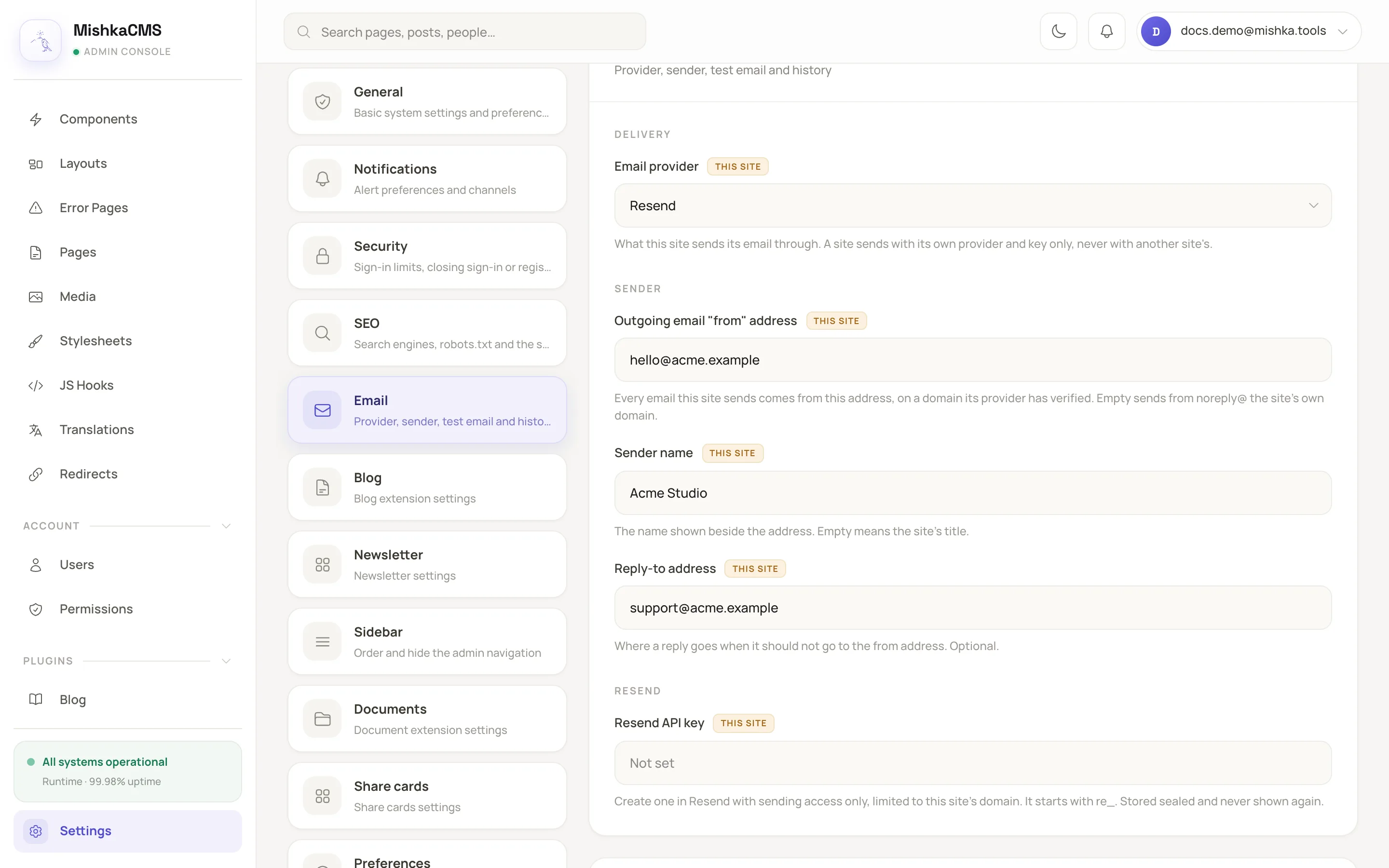Image resolution: width=1389 pixels, height=868 pixels.
Task: Collapse the PLUGINS section chevron
Action: point(226,661)
